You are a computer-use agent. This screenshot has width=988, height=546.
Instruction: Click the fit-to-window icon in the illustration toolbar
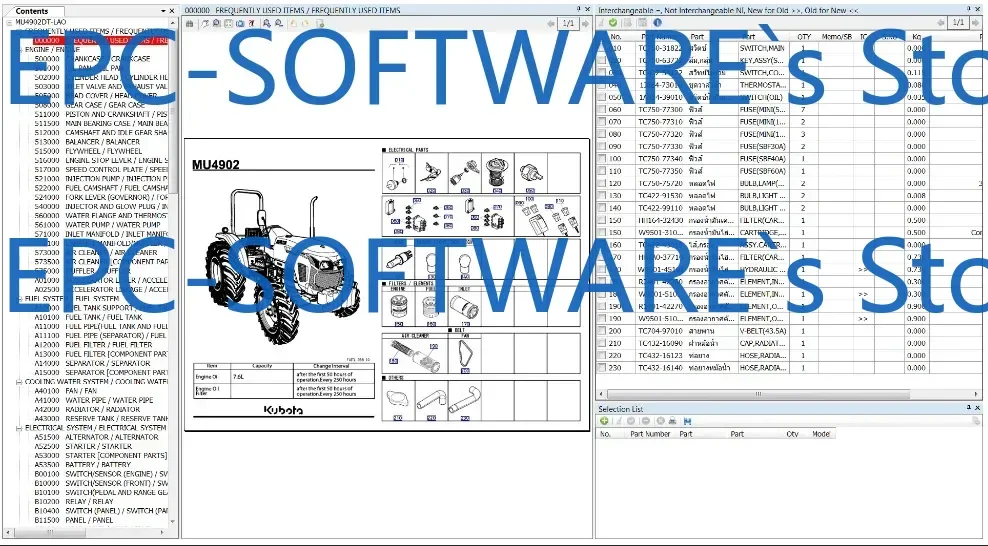pyautogui.click(x=228, y=23)
